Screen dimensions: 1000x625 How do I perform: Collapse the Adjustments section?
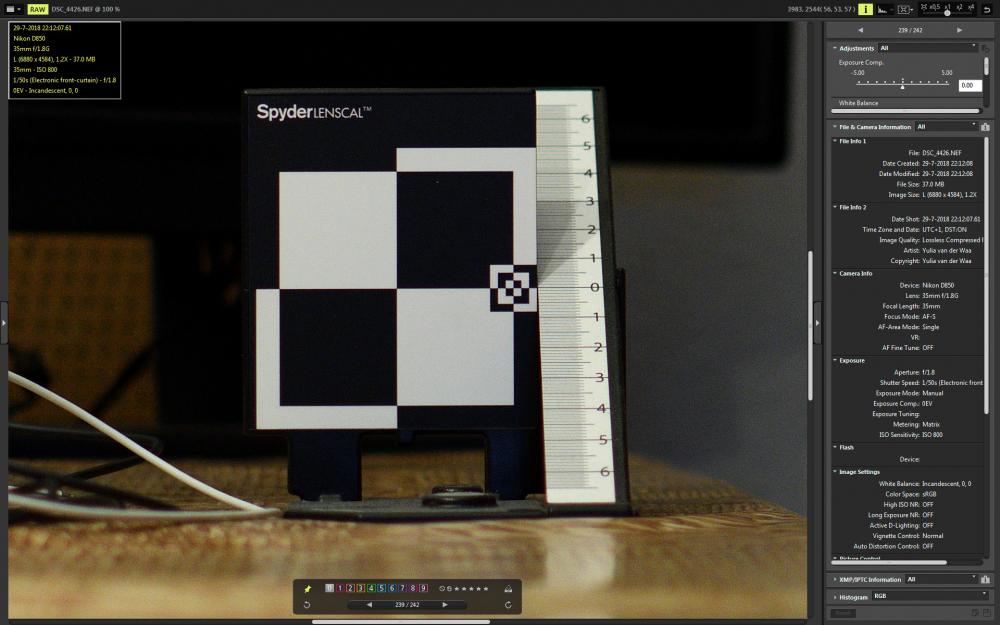834,48
